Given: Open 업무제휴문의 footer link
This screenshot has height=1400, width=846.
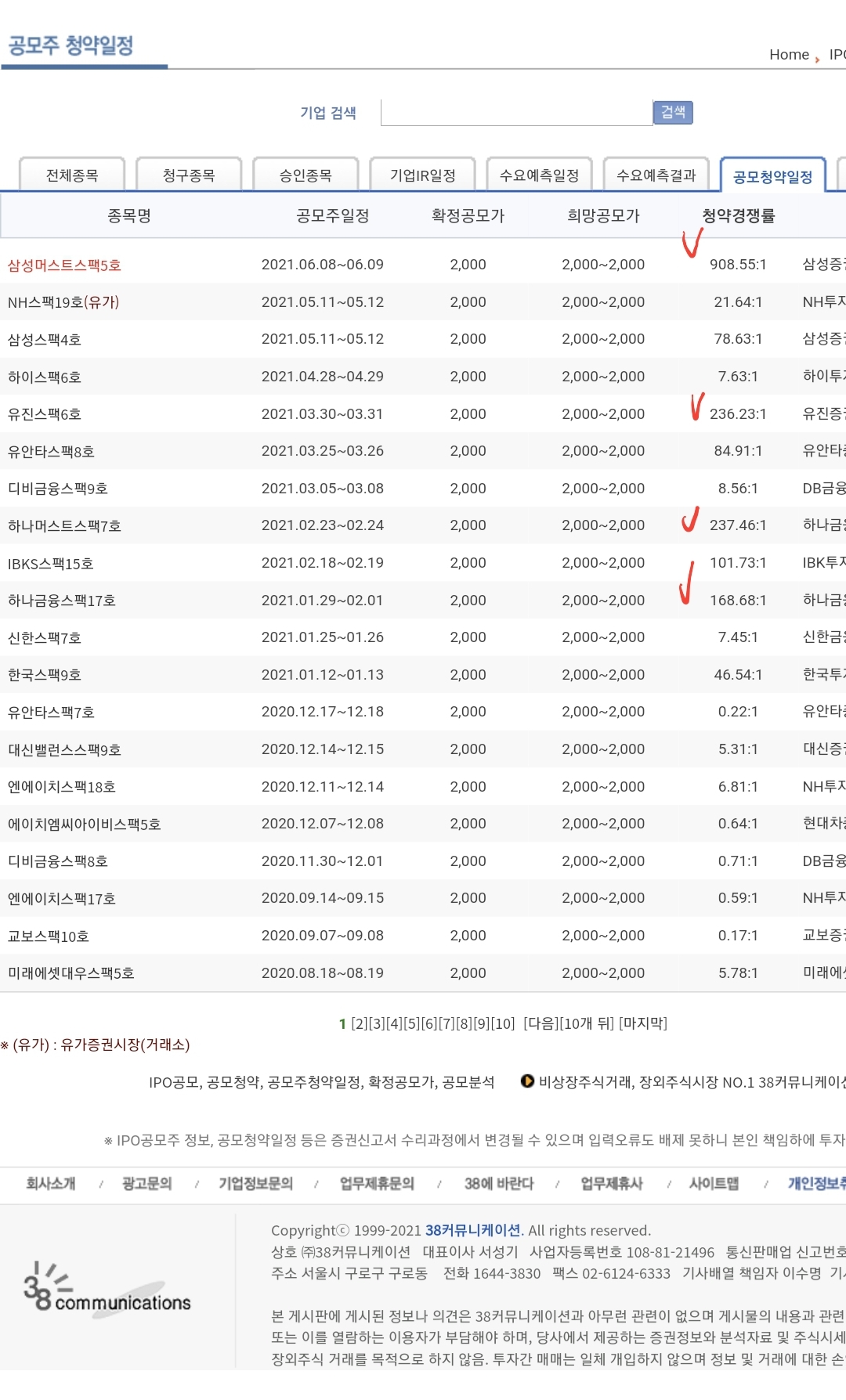Looking at the screenshot, I should click(x=377, y=1183).
